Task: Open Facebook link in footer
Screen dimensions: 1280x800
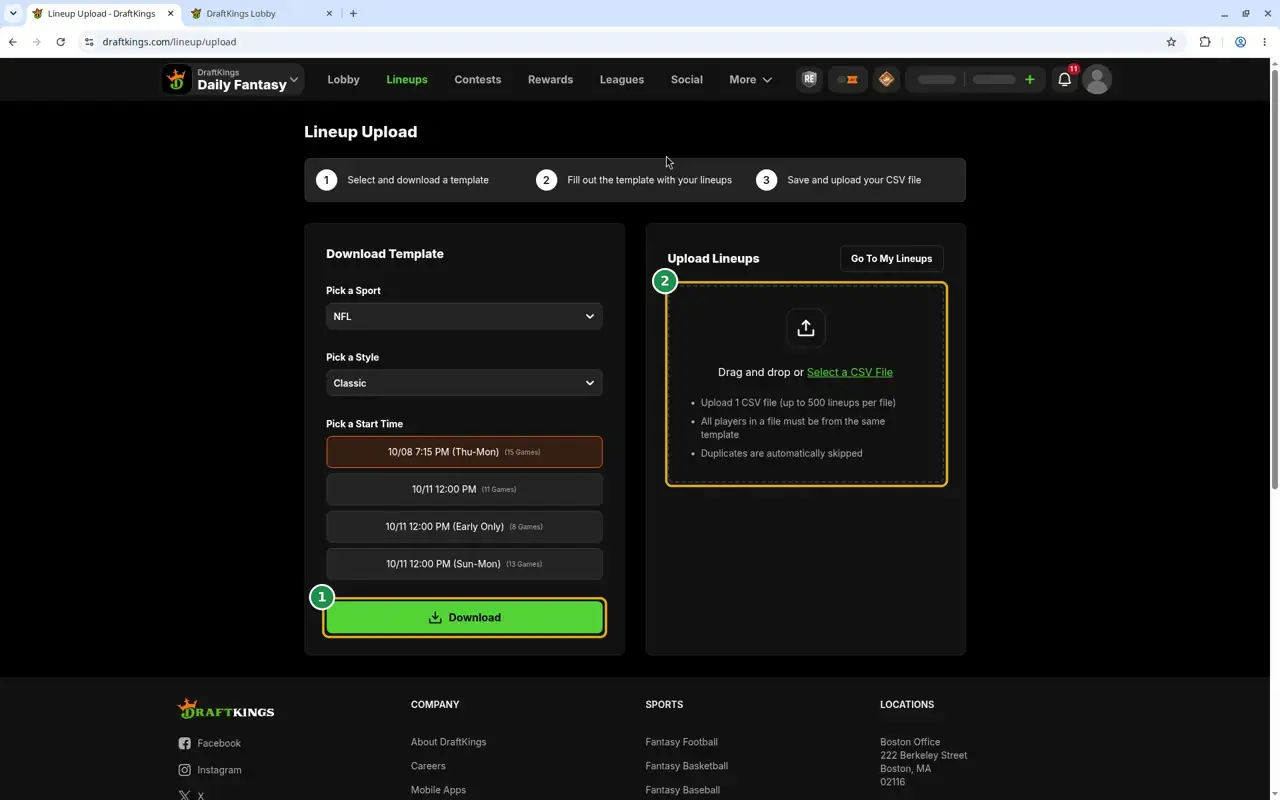Action: (x=210, y=743)
